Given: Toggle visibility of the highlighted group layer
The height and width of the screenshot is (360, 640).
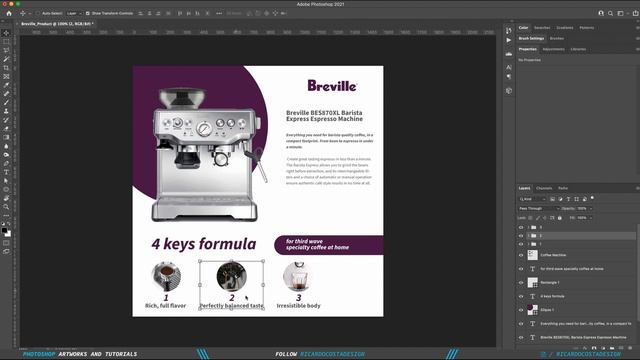Looking at the screenshot, I should point(521,236).
